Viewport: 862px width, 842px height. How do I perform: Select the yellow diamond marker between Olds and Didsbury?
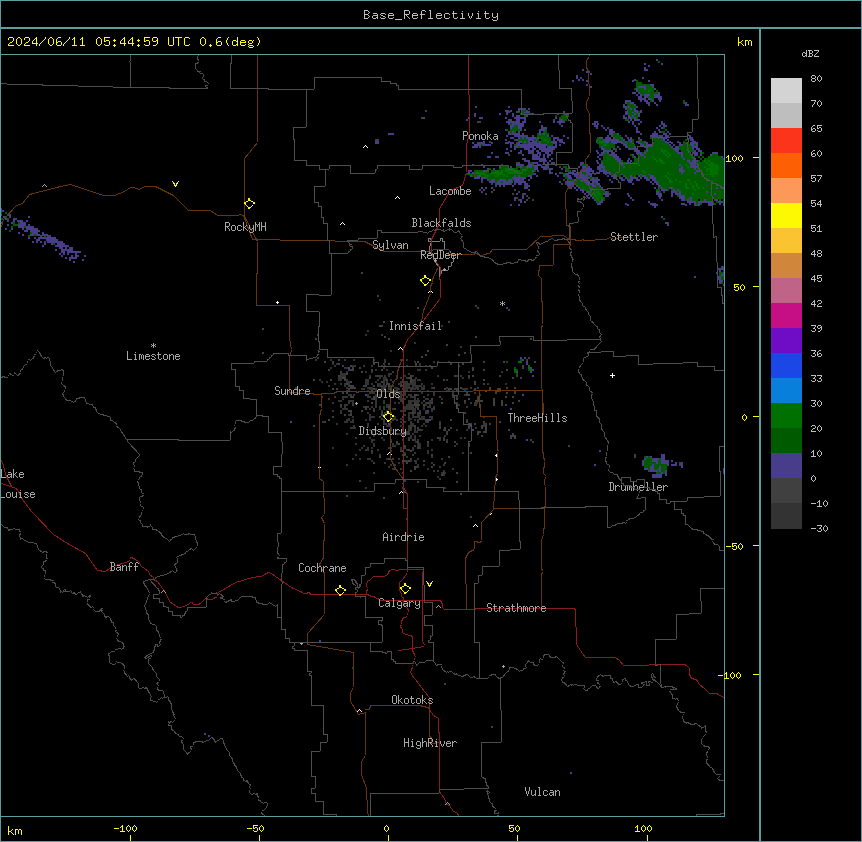point(388,417)
